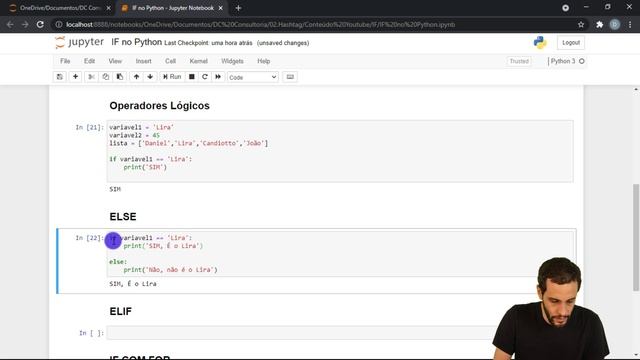
Task: Close the IF no Python browser tab
Action: tap(221, 8)
